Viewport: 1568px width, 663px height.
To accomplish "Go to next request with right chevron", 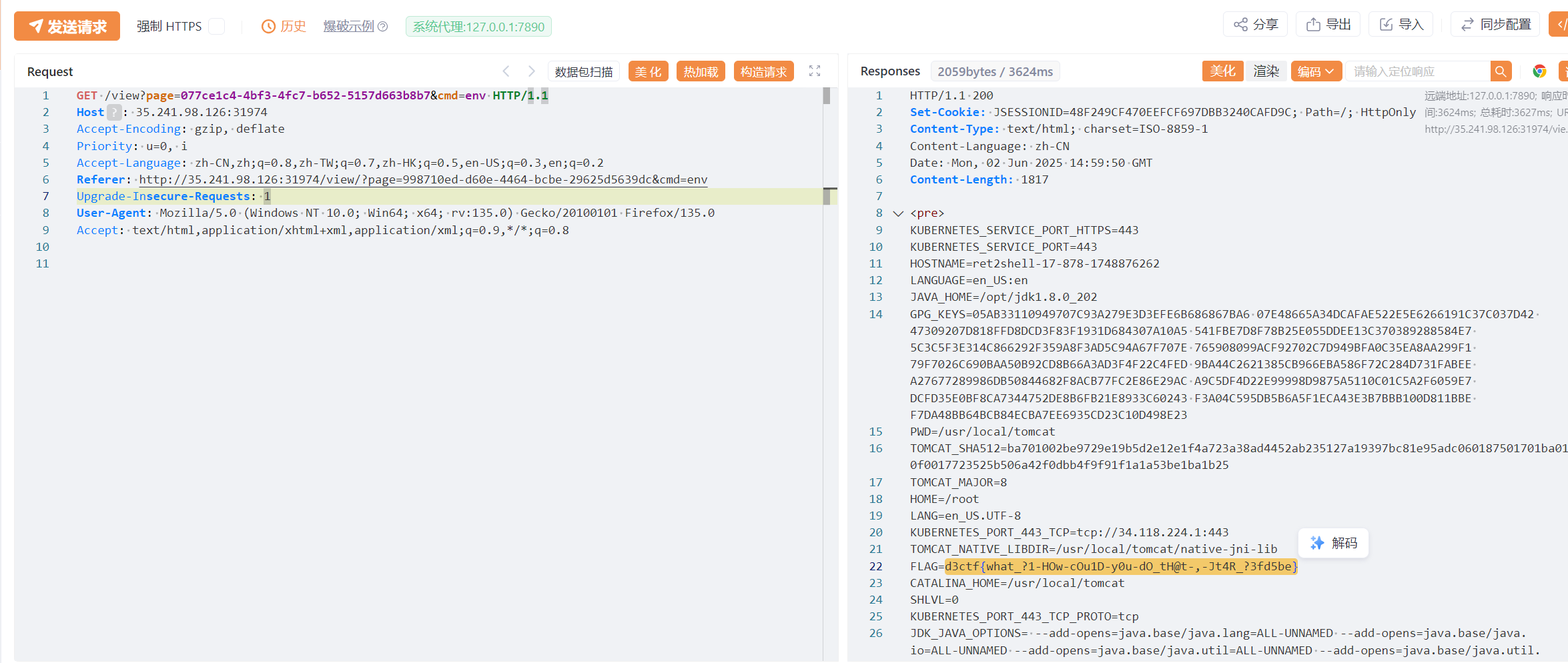I will [x=531, y=71].
